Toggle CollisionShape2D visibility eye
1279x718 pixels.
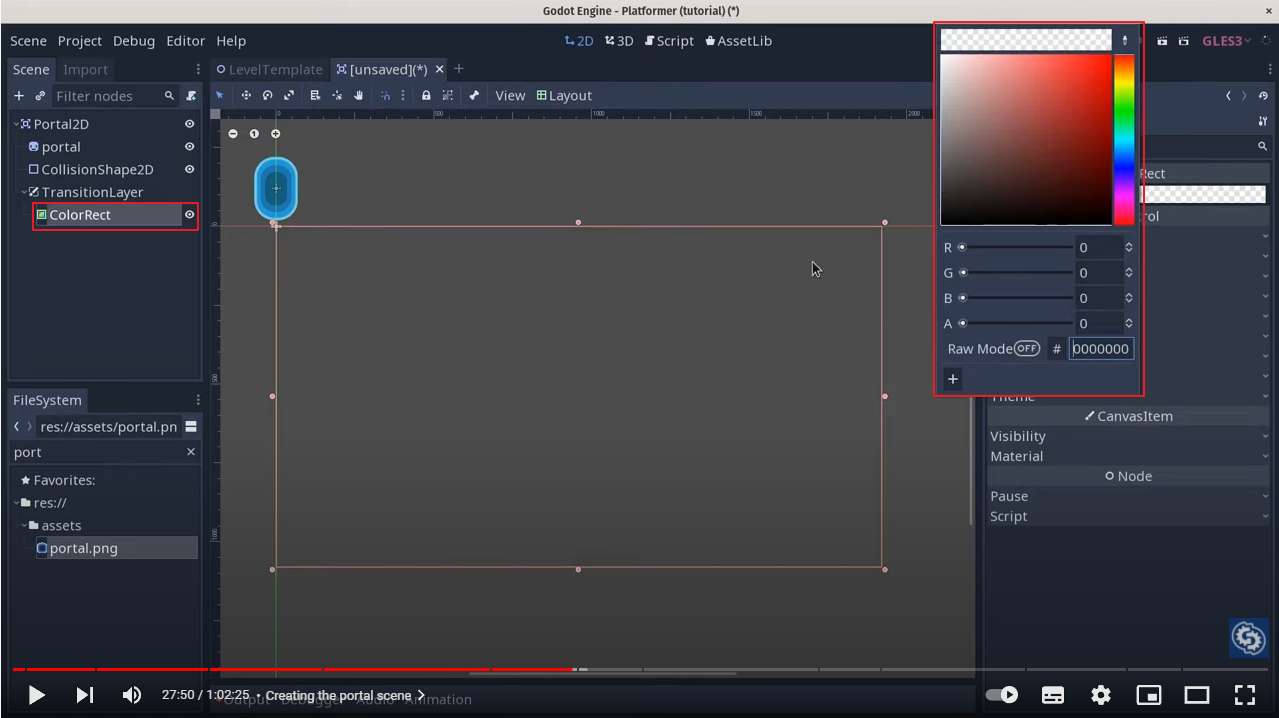coord(189,170)
